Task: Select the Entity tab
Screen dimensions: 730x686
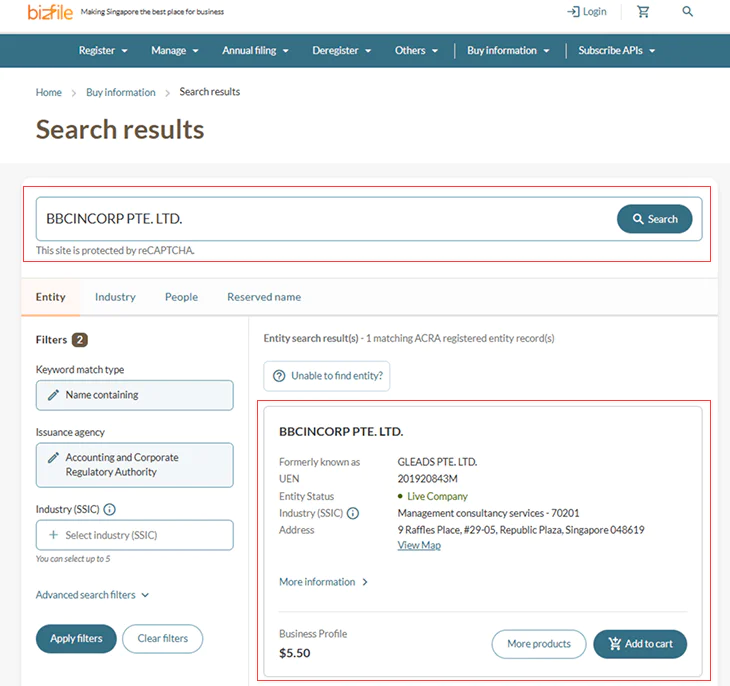Action: [x=51, y=297]
